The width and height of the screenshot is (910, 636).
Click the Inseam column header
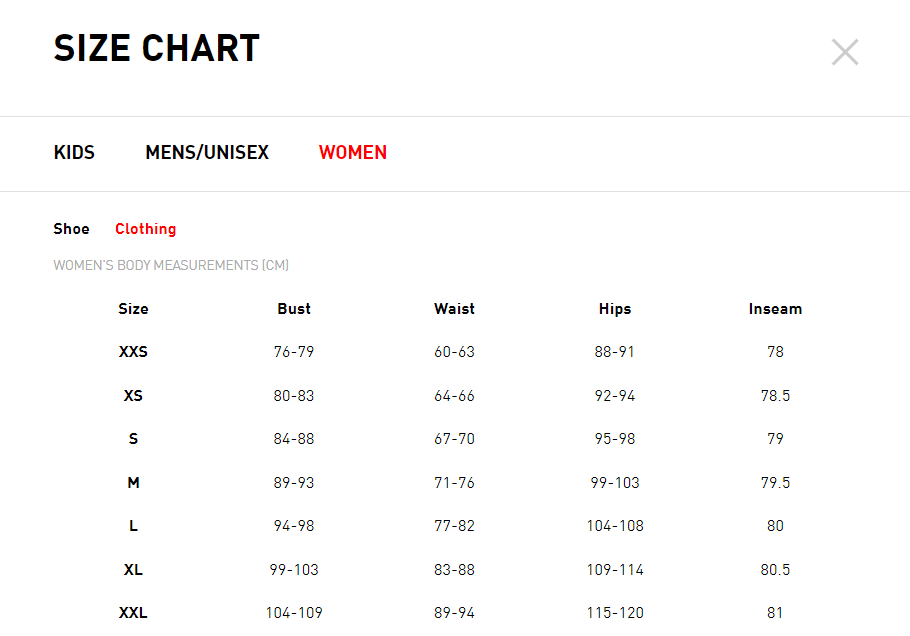[775, 309]
